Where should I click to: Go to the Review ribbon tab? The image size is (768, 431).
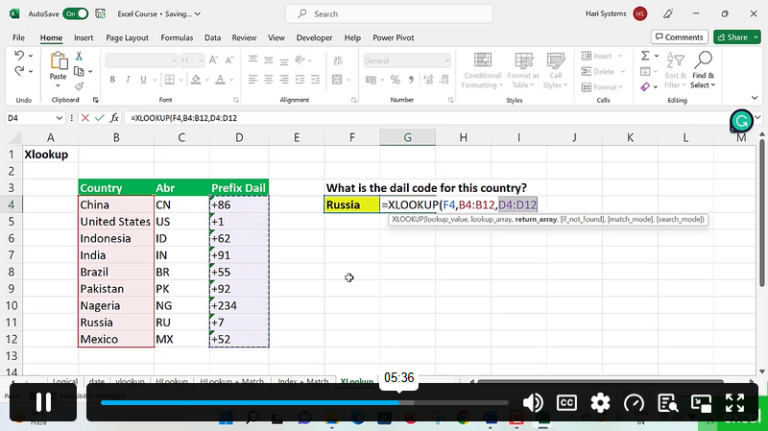pyautogui.click(x=244, y=37)
